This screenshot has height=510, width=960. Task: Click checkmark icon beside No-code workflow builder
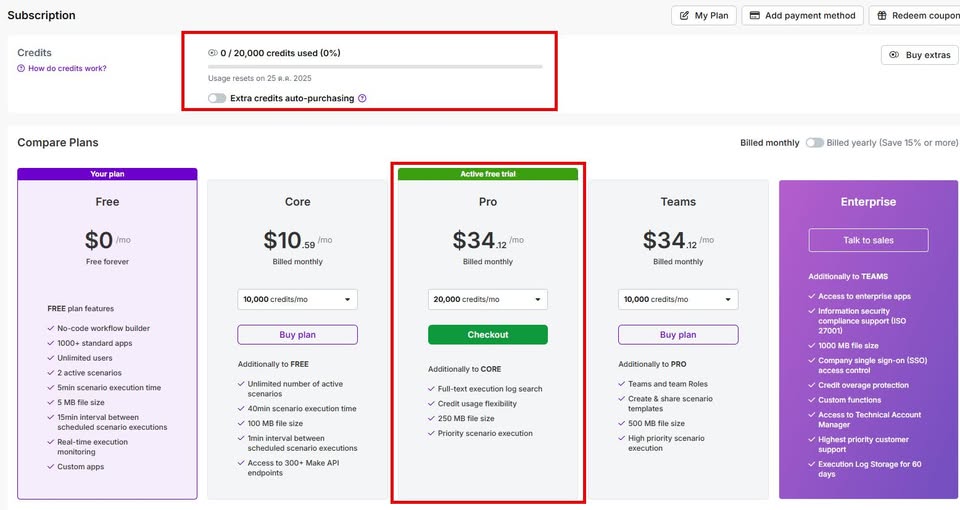click(51, 328)
